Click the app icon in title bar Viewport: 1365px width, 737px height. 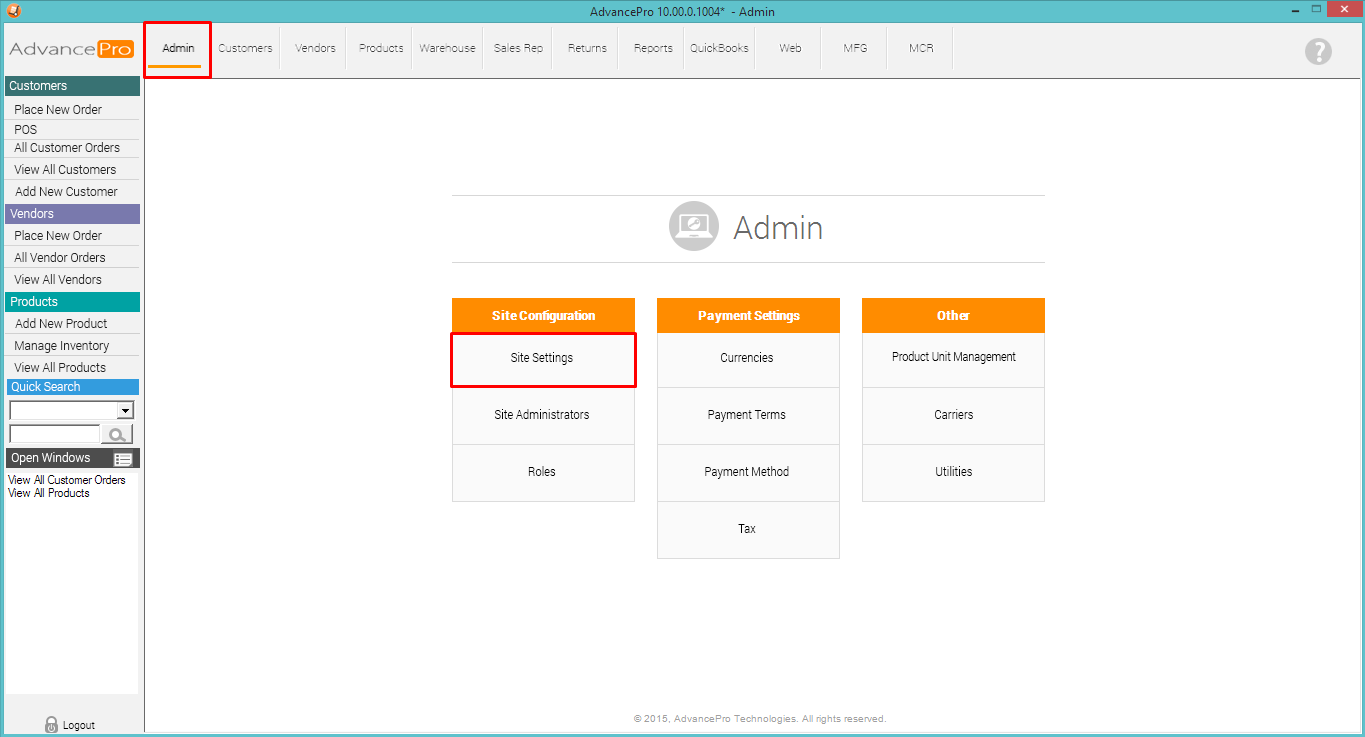13,11
